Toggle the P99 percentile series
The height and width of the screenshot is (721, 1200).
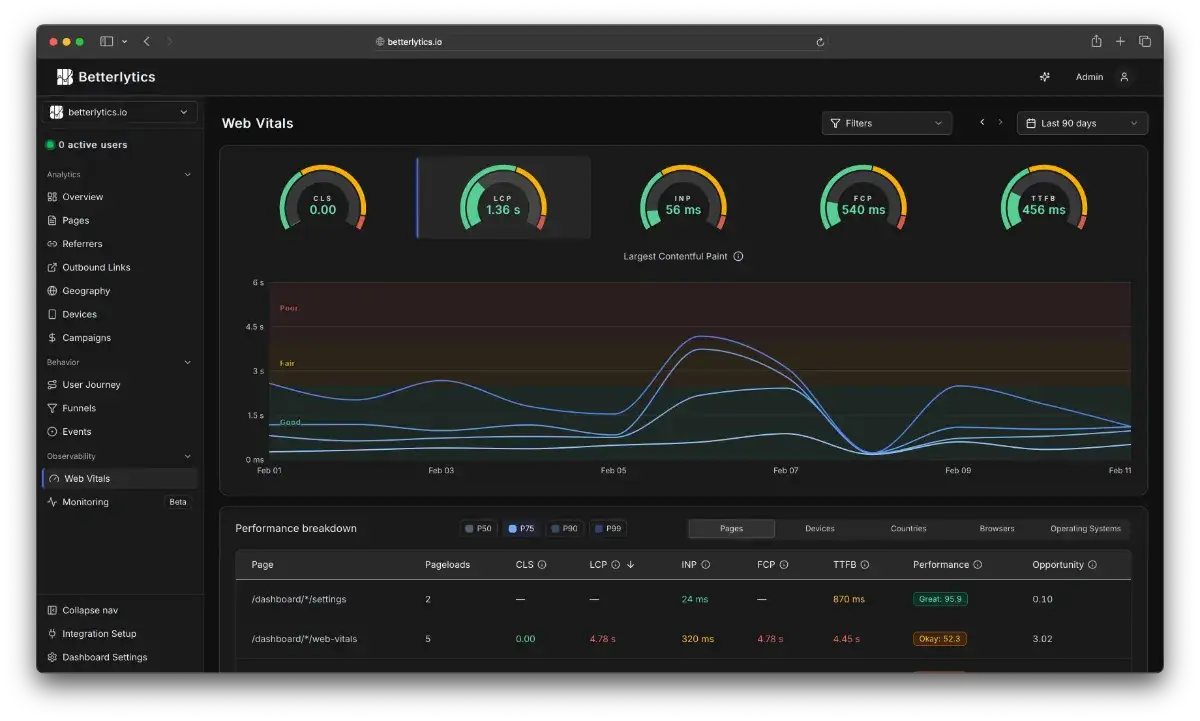pyautogui.click(x=608, y=528)
